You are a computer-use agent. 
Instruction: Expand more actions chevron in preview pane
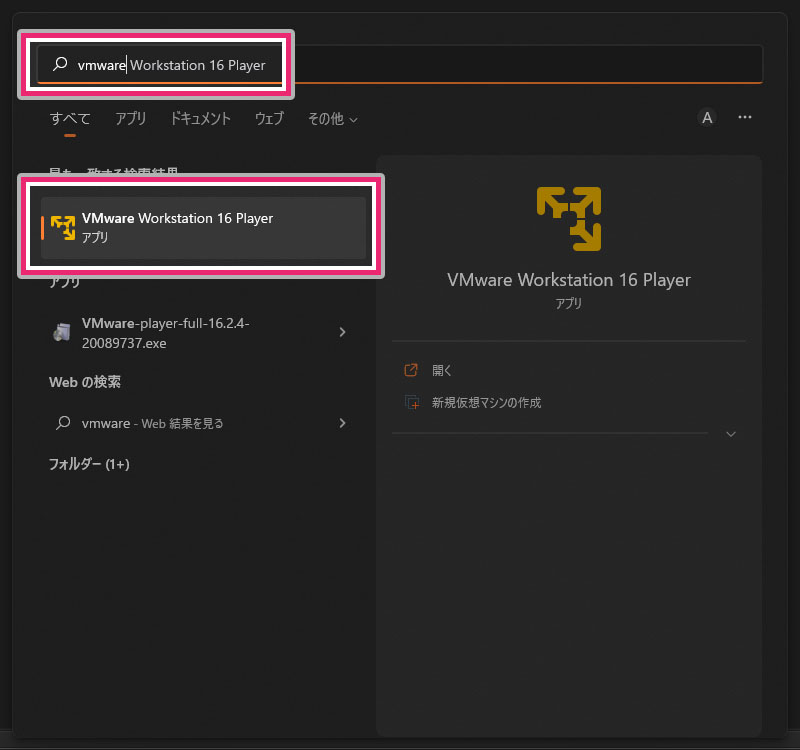[x=731, y=434]
